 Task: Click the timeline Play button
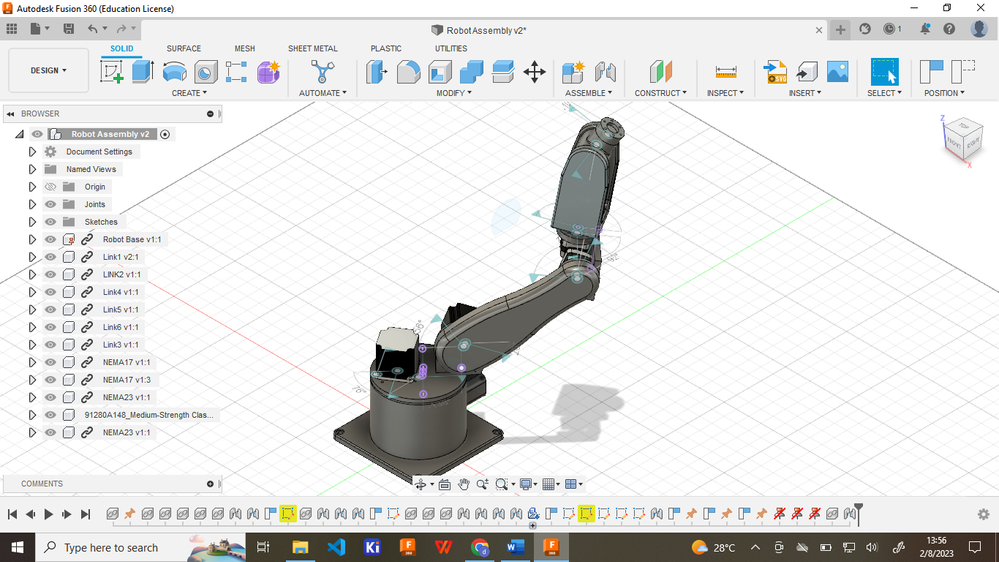(x=48, y=514)
